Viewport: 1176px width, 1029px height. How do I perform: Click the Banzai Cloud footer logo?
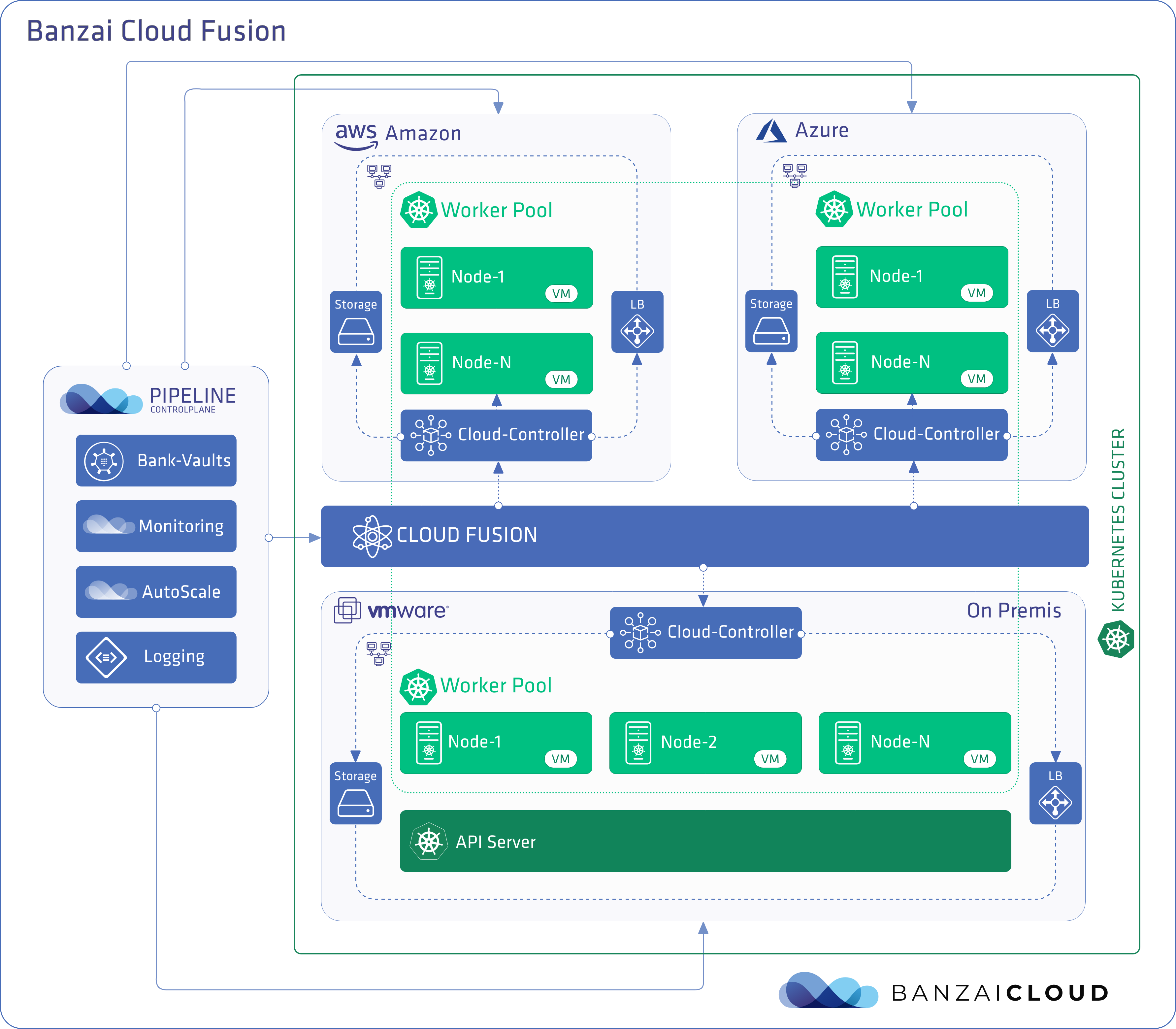pyautogui.click(x=828, y=990)
